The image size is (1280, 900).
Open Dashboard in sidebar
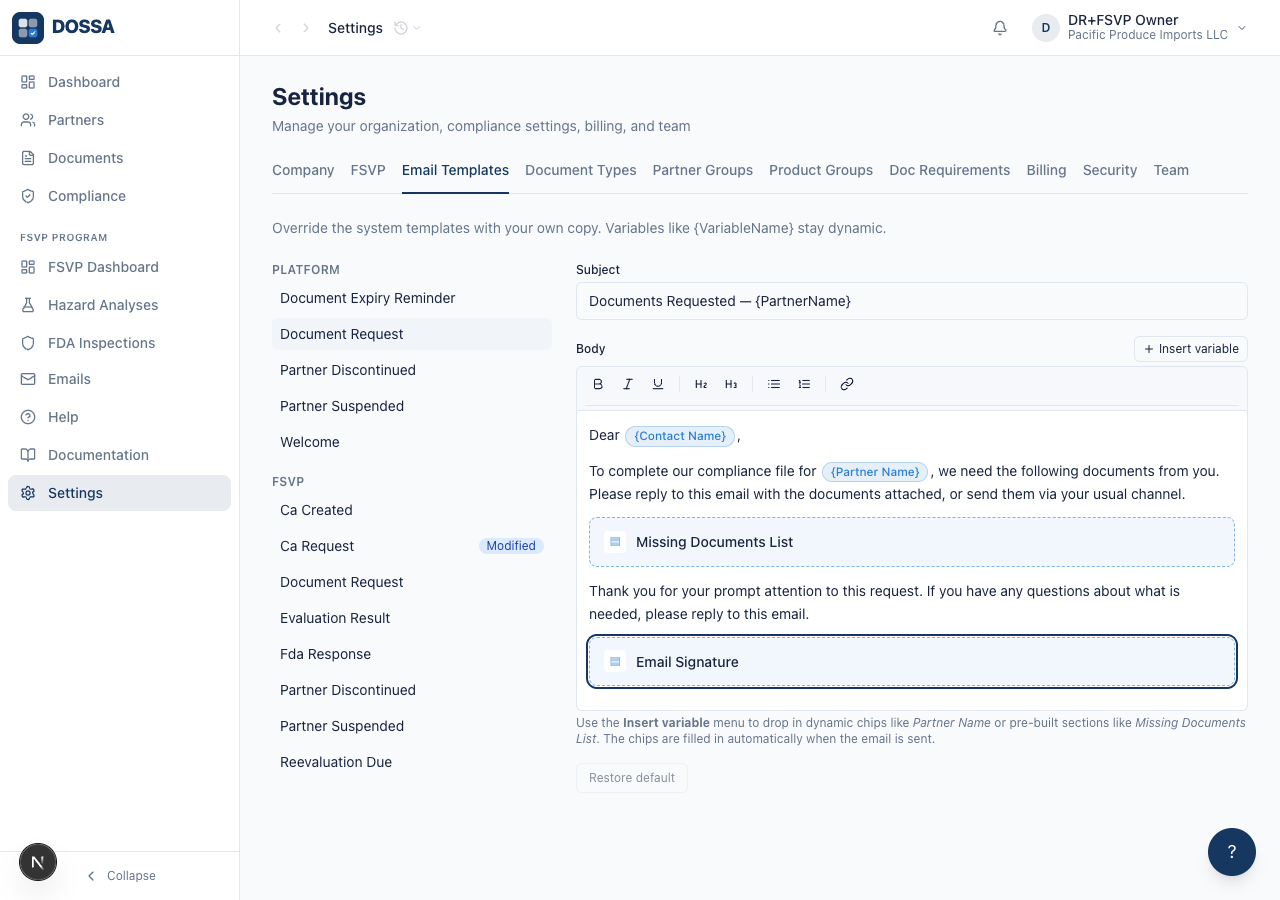point(120,82)
